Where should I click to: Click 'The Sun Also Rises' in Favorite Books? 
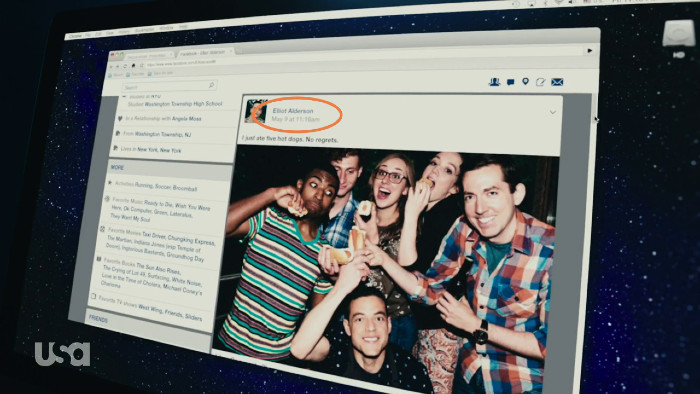click(x=158, y=269)
